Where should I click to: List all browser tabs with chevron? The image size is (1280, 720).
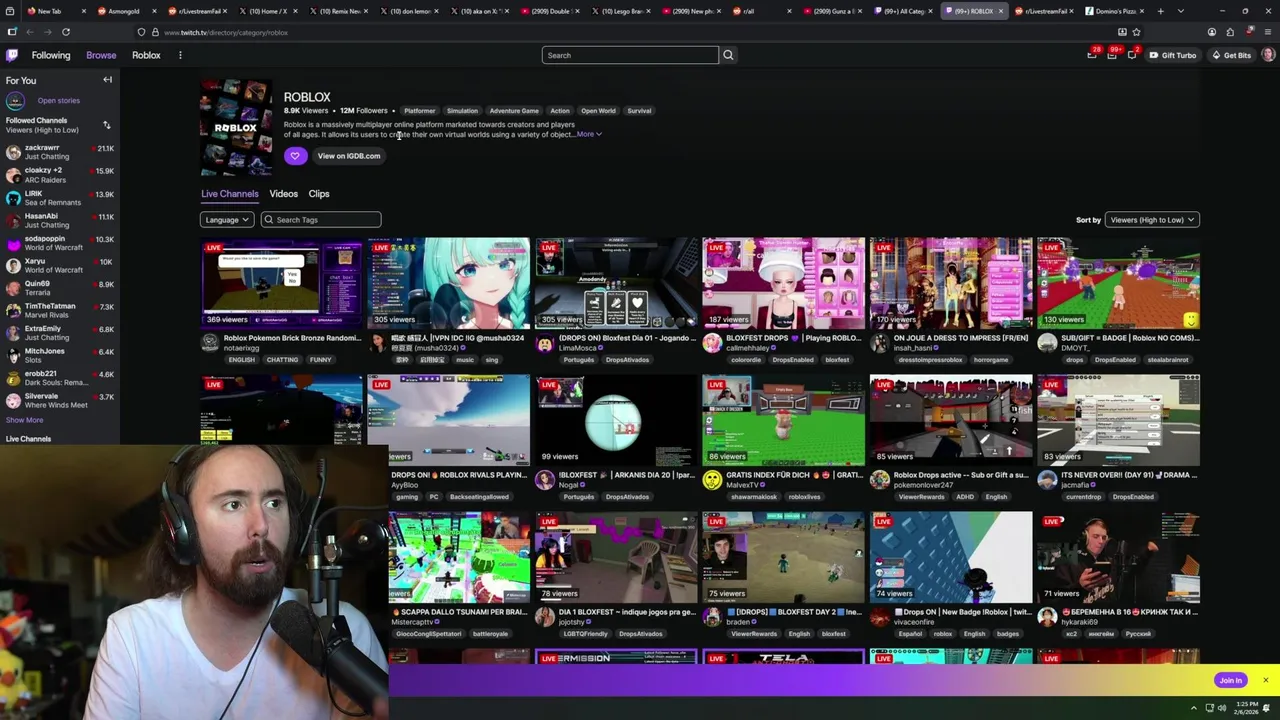pyautogui.click(x=1180, y=11)
